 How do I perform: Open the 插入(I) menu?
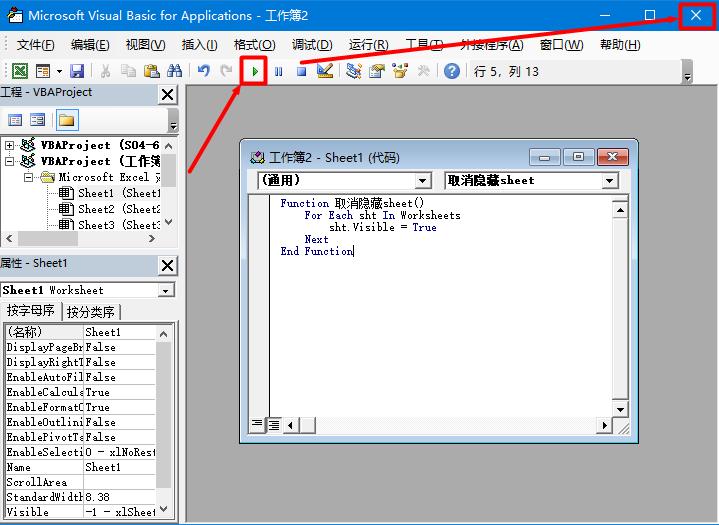[x=199, y=45]
